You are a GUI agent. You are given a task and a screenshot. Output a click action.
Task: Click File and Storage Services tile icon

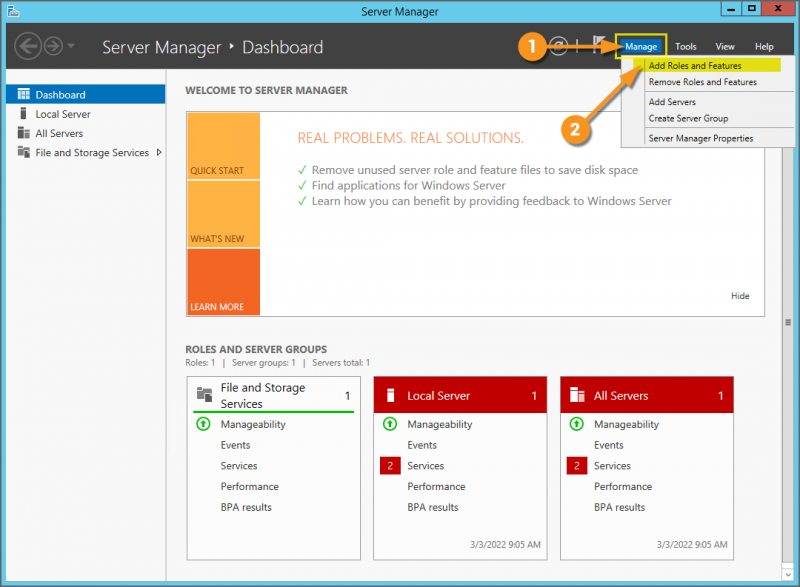tap(204, 394)
